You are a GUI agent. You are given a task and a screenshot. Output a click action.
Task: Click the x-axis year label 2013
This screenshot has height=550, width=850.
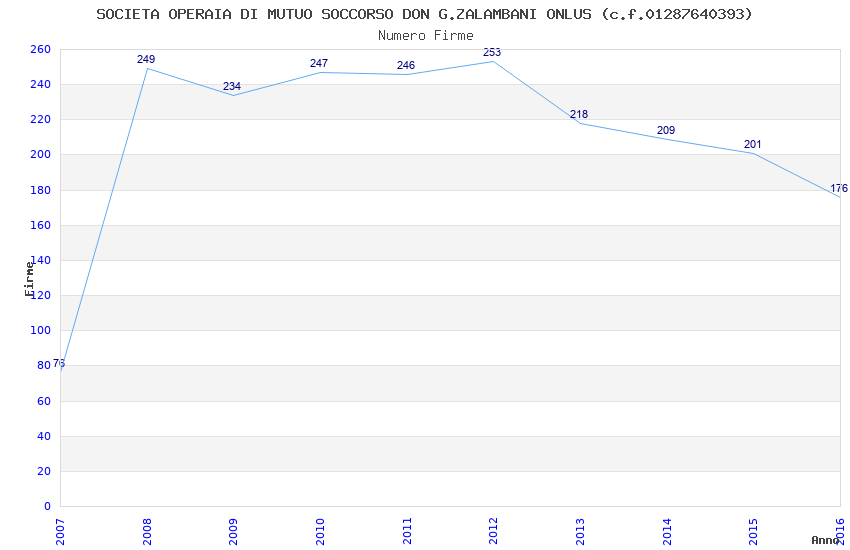coord(580,532)
